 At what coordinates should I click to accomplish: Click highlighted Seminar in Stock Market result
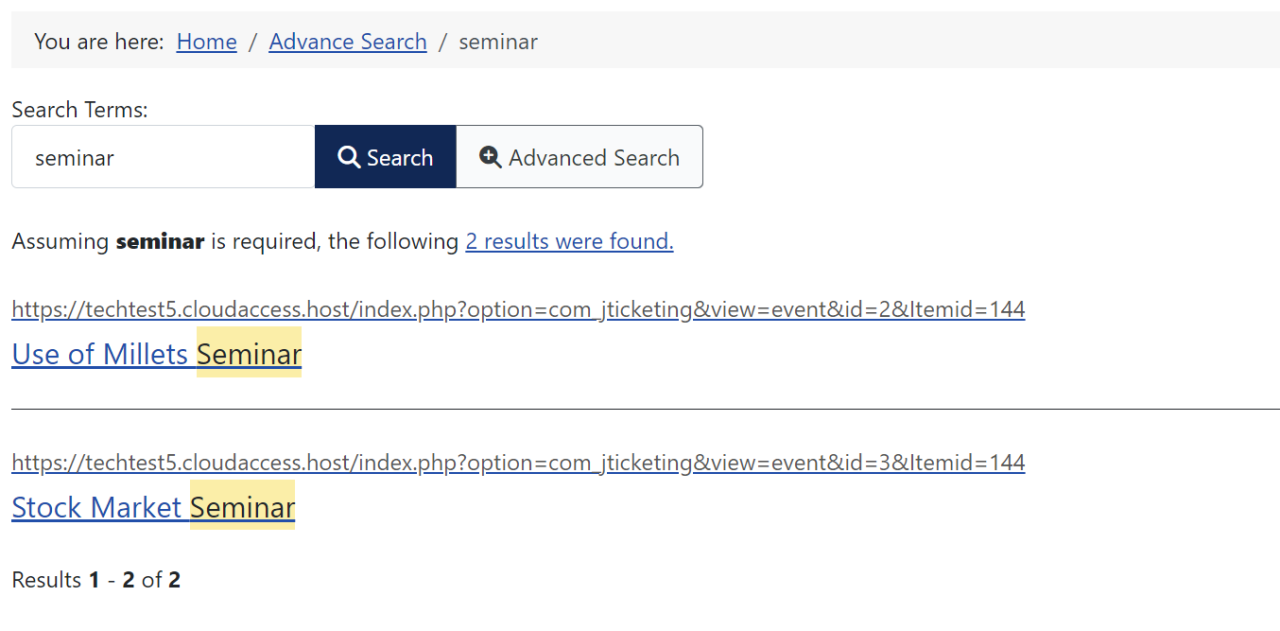[x=243, y=508]
